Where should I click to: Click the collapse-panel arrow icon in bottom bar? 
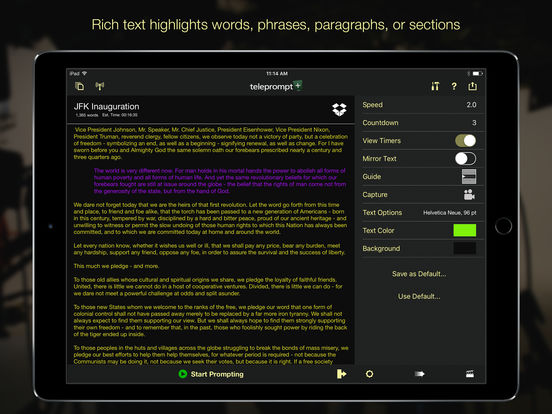tap(341, 374)
